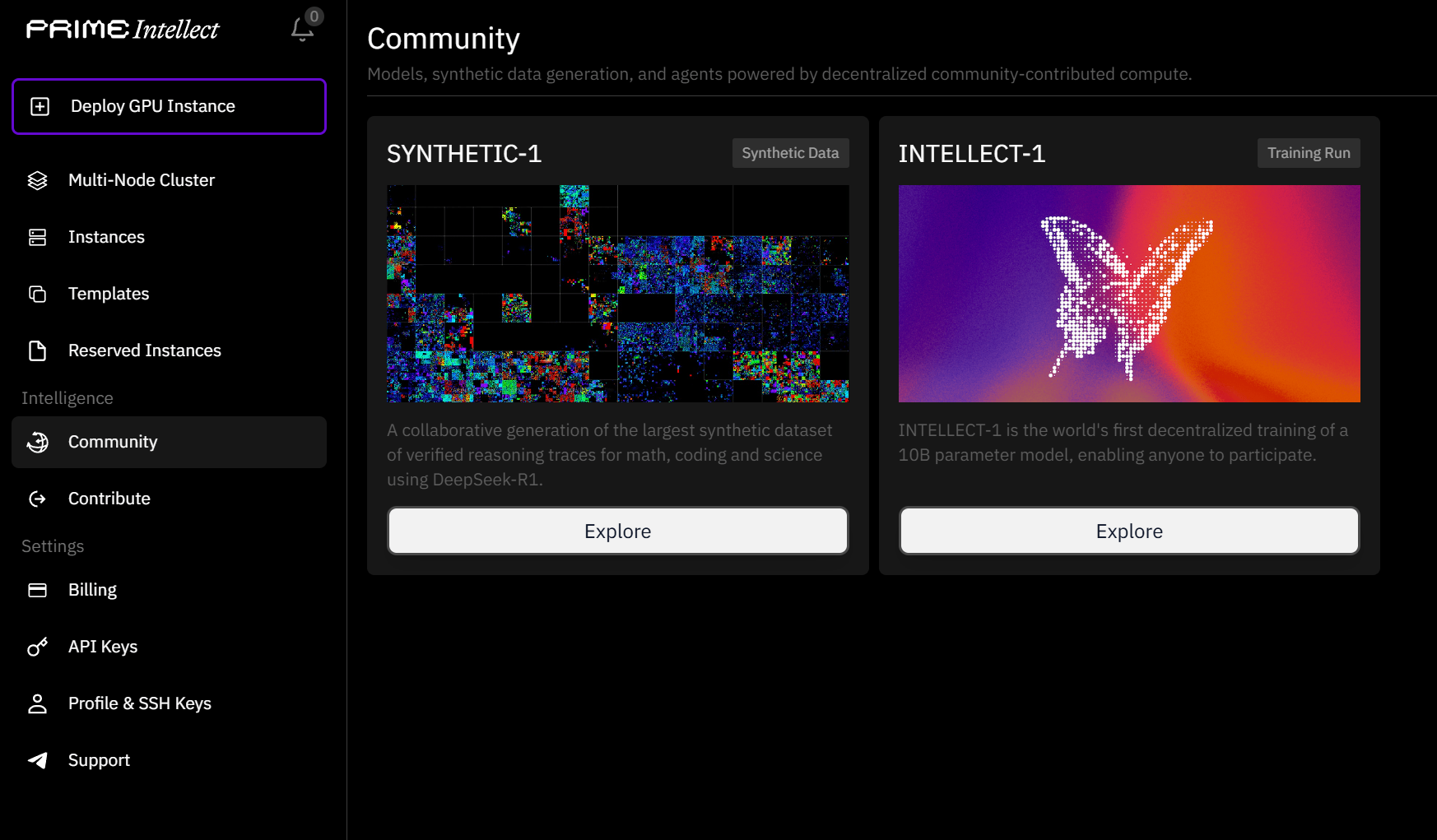This screenshot has height=840, width=1437.
Task: Click the Reserved Instances document icon
Action: tap(38, 350)
